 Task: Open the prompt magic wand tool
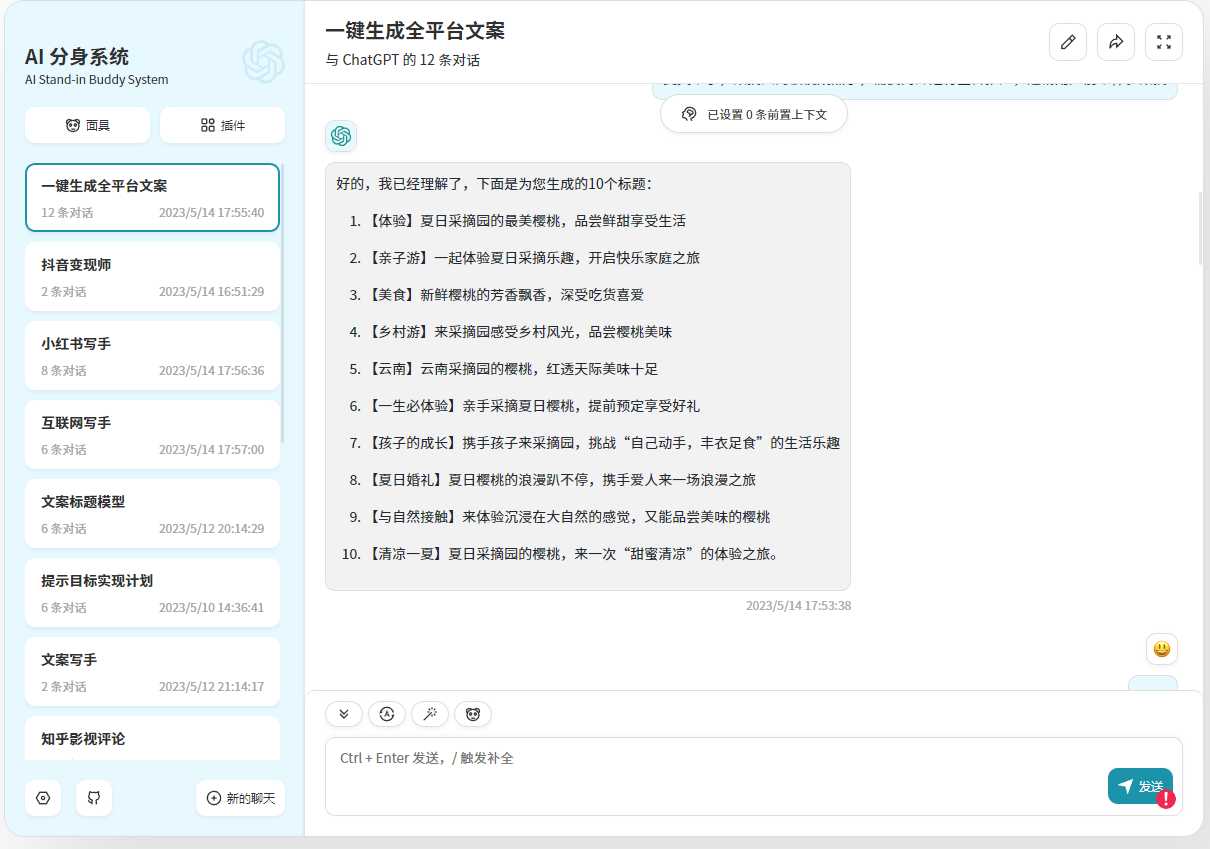(429, 714)
